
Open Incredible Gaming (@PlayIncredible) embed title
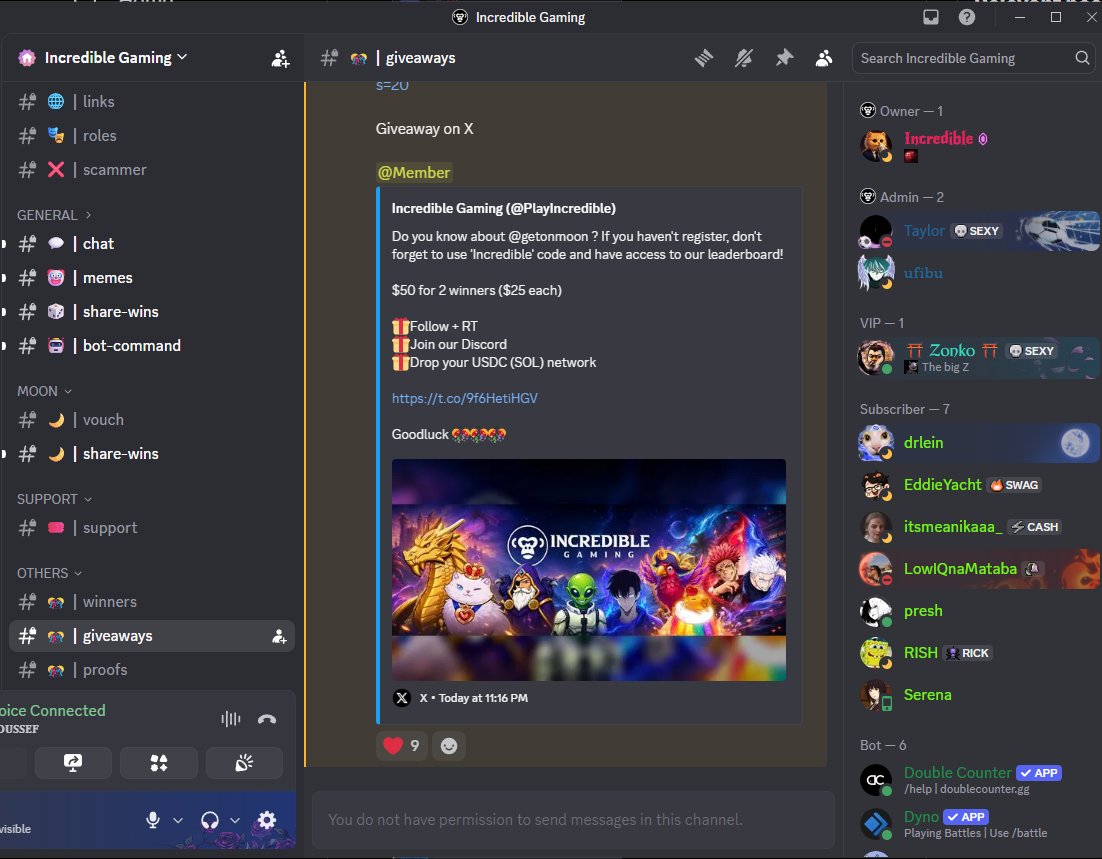(x=503, y=208)
